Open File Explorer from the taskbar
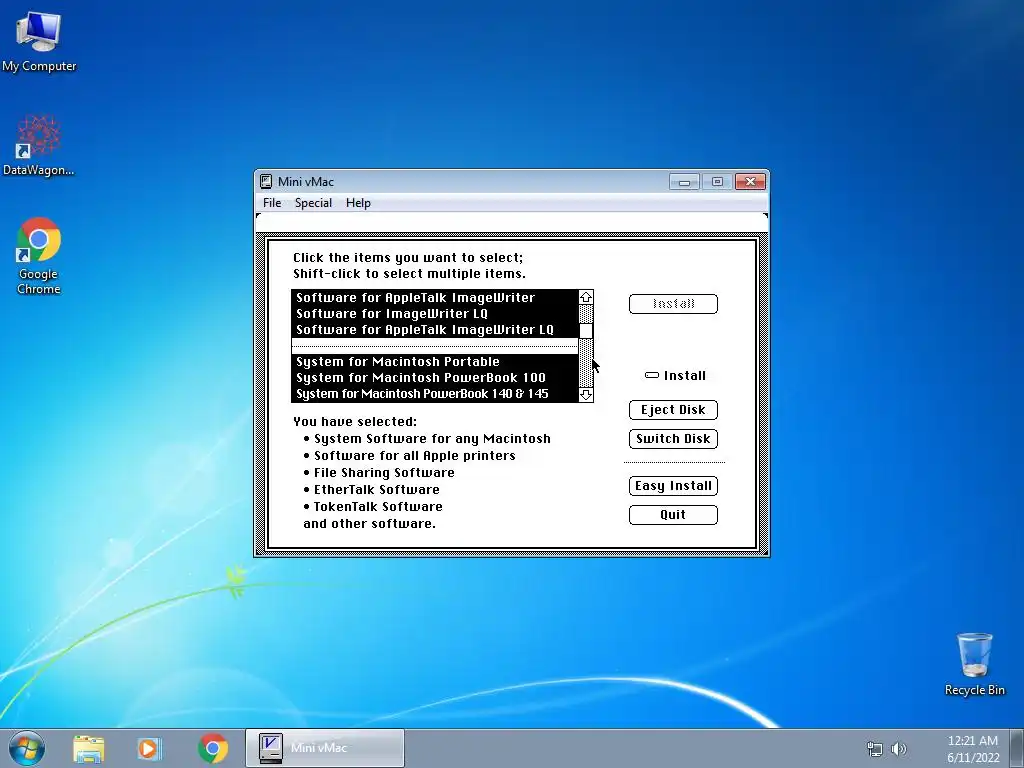This screenshot has width=1024, height=768. pos(89,748)
